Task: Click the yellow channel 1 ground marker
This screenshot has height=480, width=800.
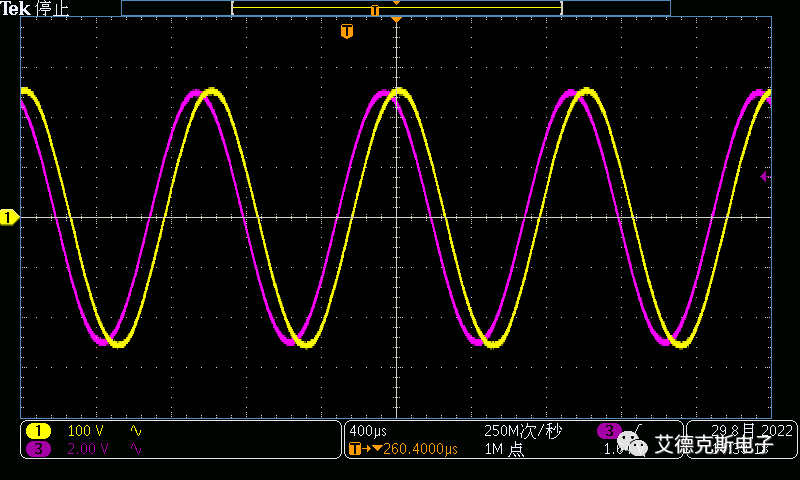Action: click(x=9, y=217)
